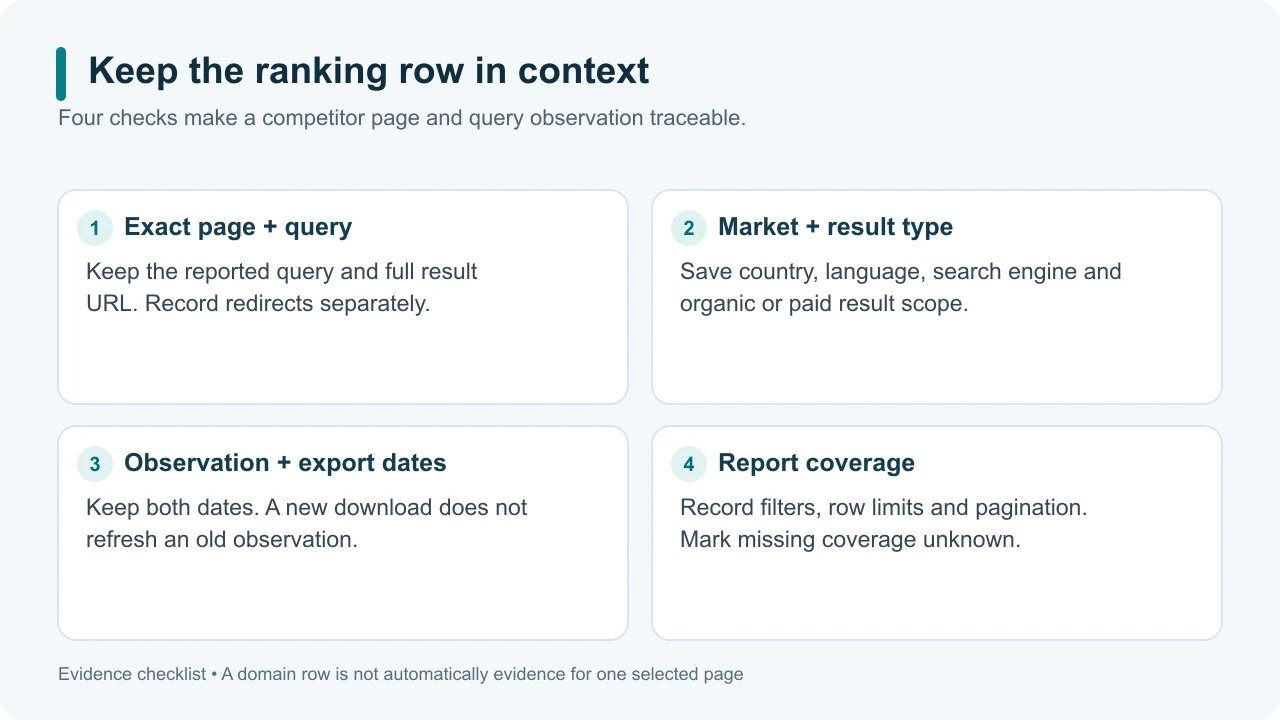Image resolution: width=1280 pixels, height=720 pixels.
Task: Click the number 2 badge on the Market card
Action: coord(689,228)
